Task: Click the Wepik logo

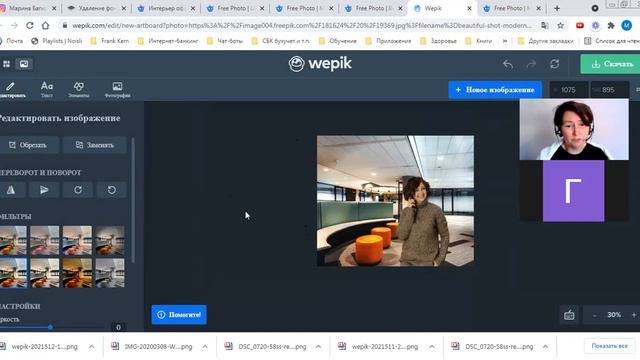Action: click(320, 64)
